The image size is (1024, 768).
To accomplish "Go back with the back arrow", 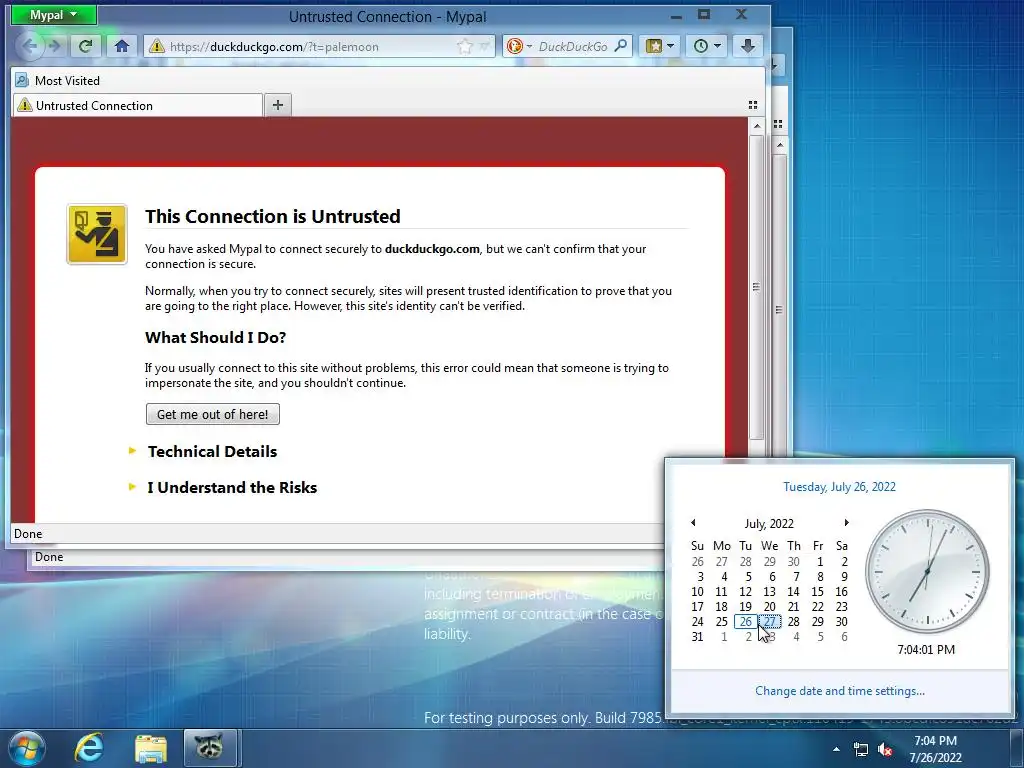I will pos(30,46).
